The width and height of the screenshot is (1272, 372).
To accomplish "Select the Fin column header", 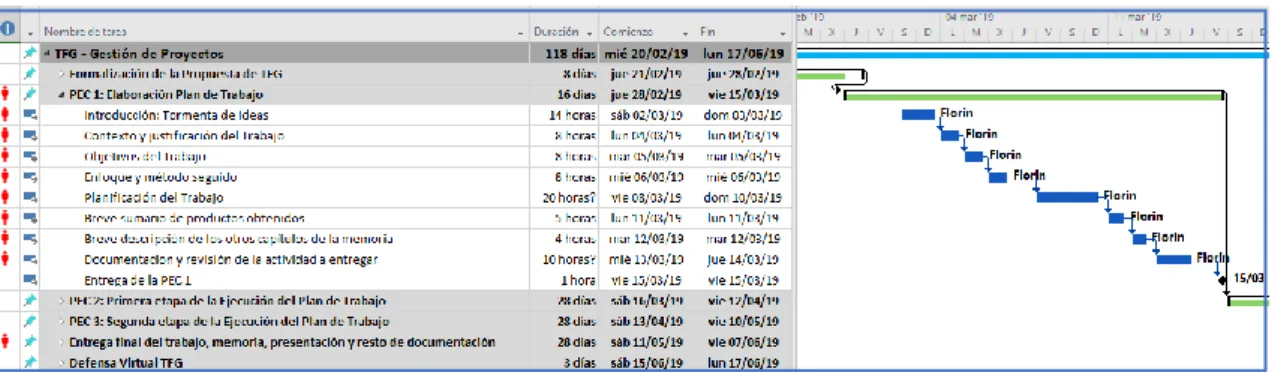I will (x=744, y=31).
